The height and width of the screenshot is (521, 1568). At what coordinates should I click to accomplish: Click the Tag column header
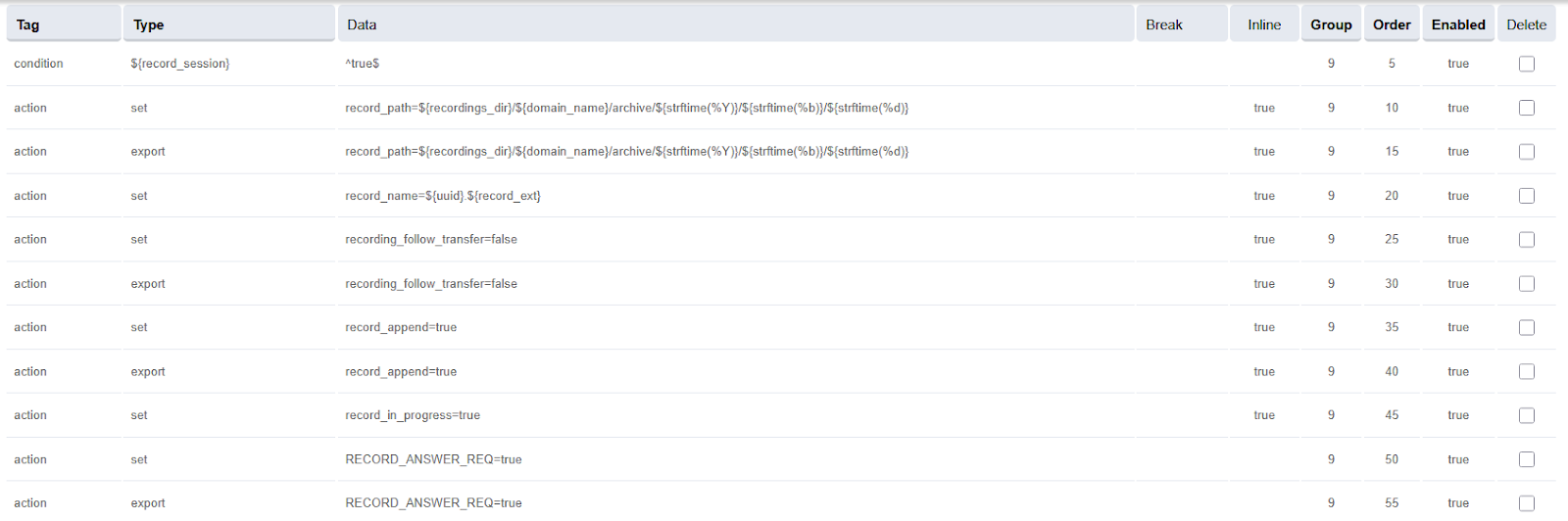click(x=28, y=25)
